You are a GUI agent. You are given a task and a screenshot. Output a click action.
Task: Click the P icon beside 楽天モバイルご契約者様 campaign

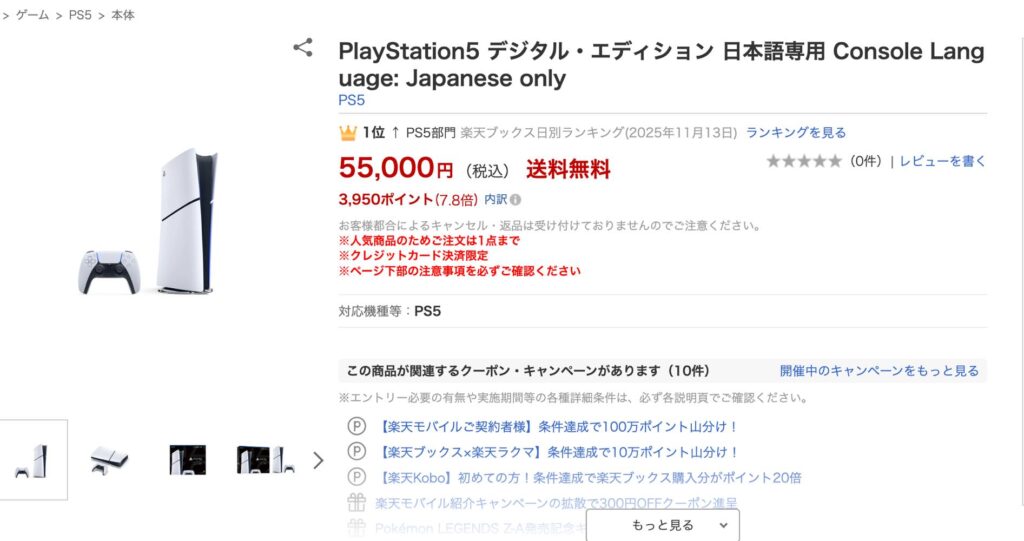point(357,426)
